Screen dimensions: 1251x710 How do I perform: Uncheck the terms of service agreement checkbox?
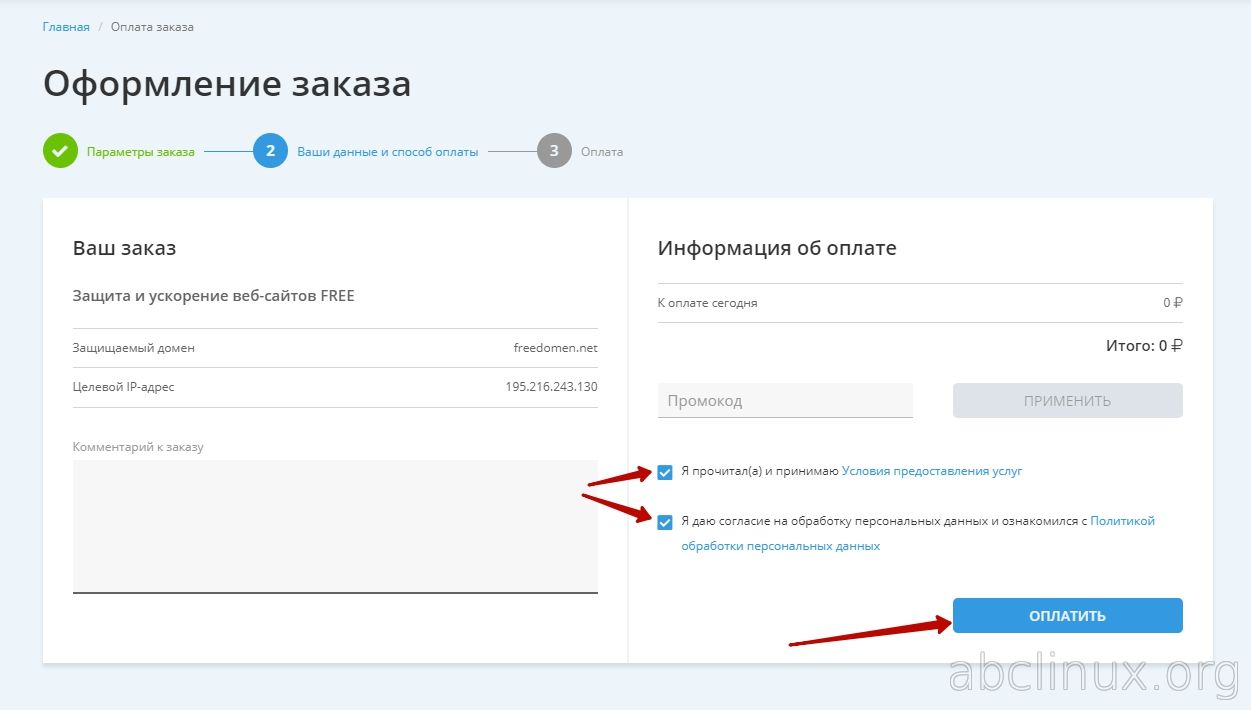[665, 472]
